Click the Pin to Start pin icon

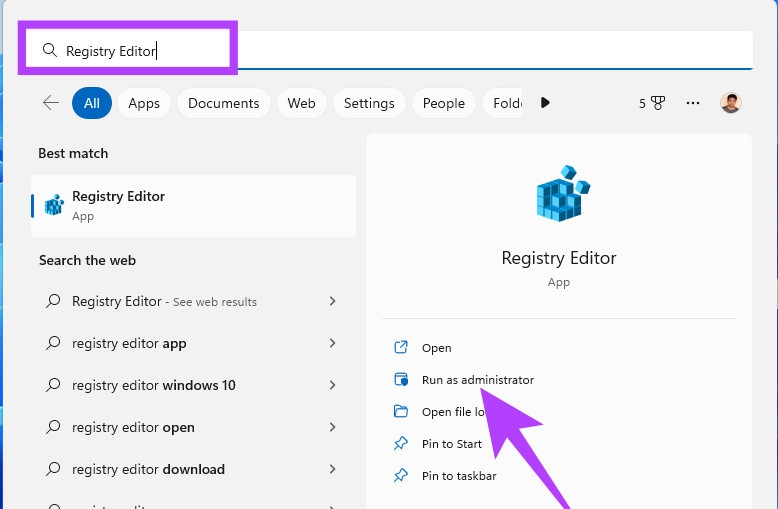pyautogui.click(x=401, y=444)
